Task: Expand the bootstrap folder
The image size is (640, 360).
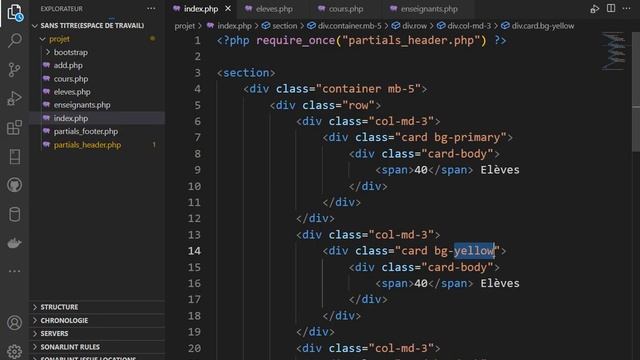Action: tap(97, 52)
